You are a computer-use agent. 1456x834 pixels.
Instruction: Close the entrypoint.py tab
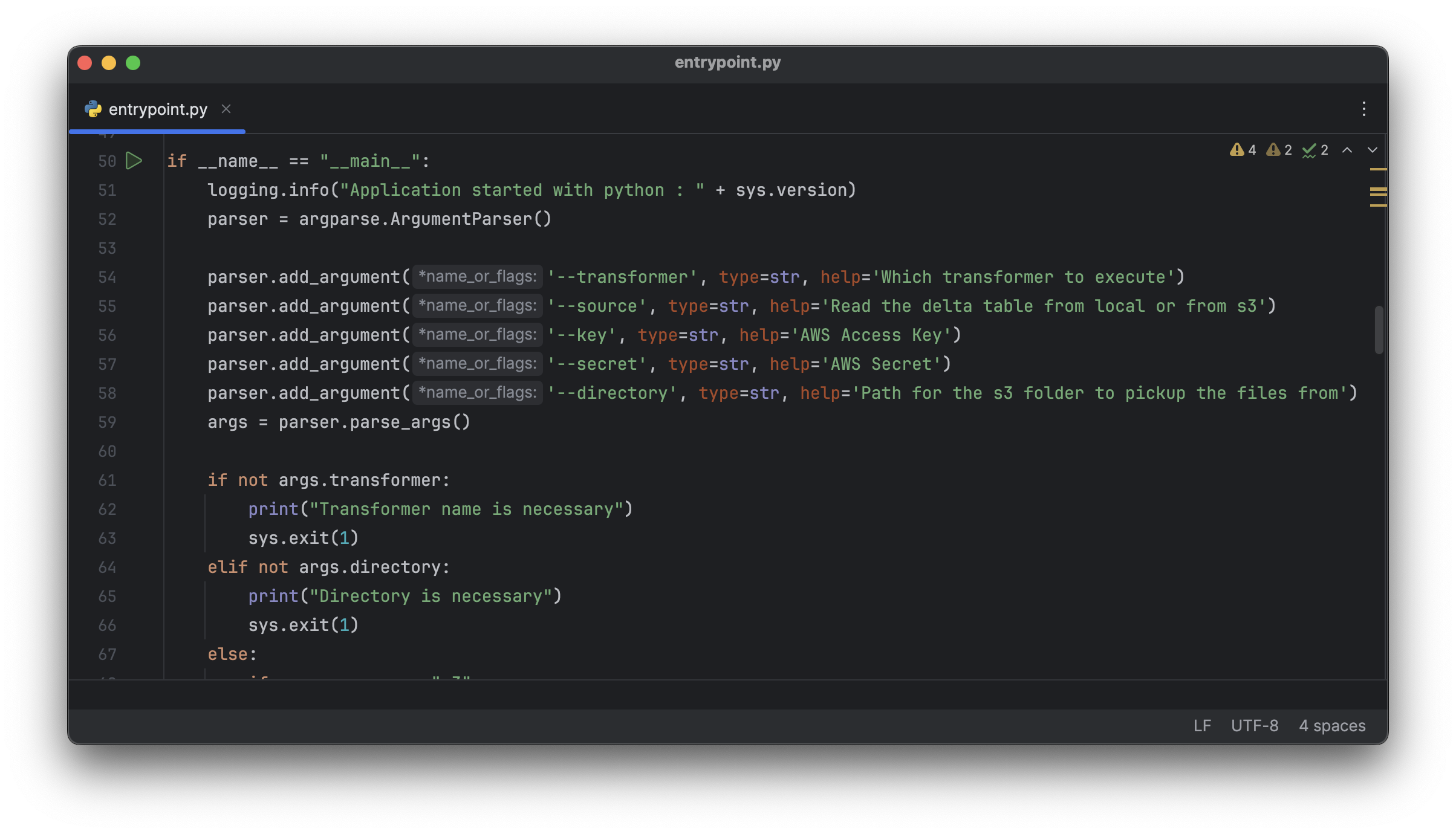(x=226, y=109)
